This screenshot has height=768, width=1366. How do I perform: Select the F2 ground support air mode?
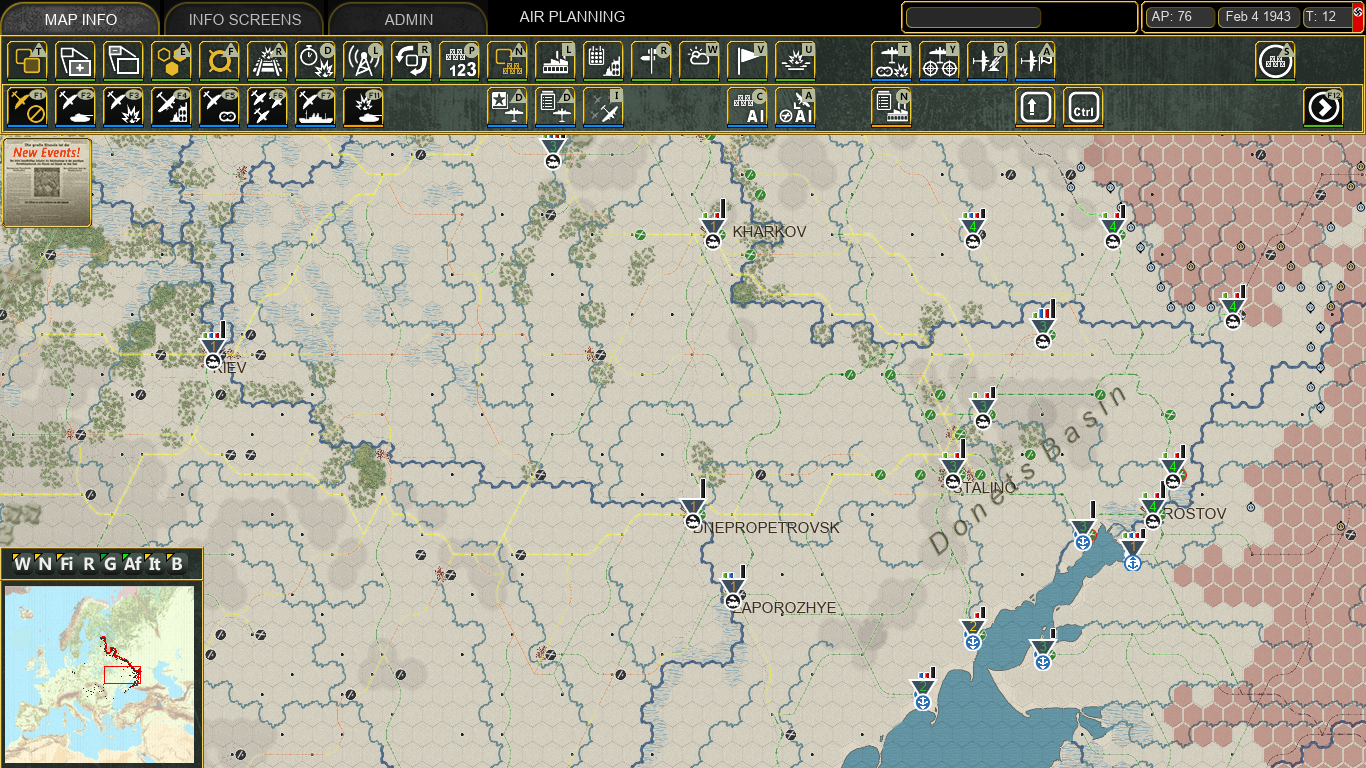click(x=75, y=107)
